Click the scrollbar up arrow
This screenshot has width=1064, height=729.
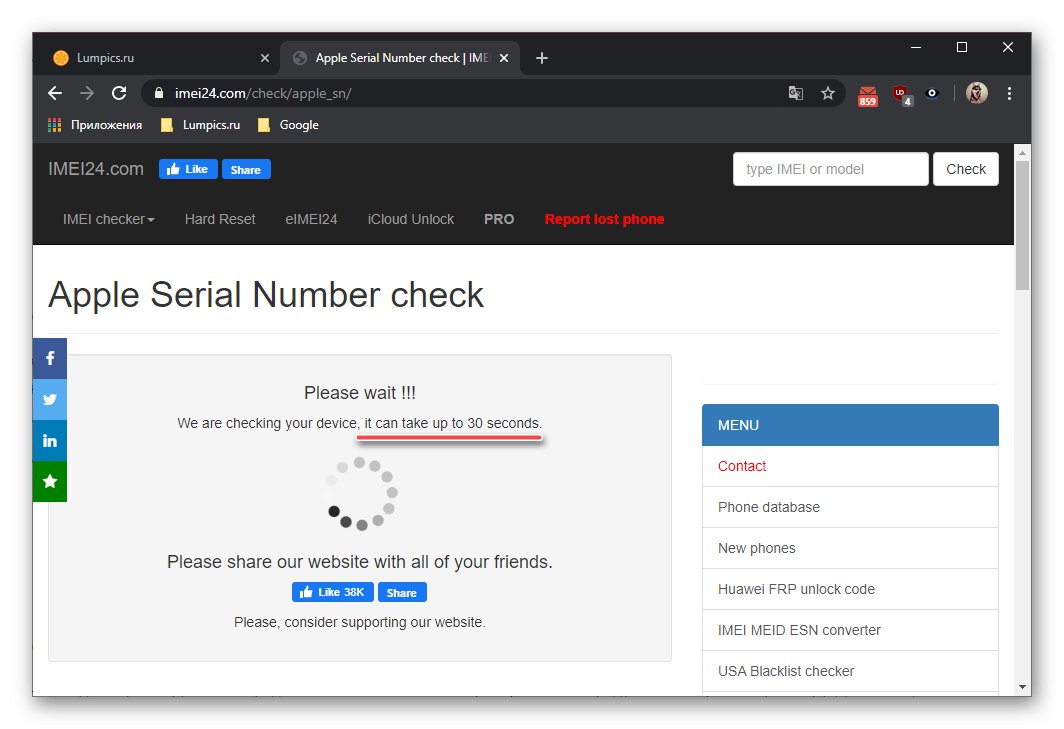(1022, 153)
